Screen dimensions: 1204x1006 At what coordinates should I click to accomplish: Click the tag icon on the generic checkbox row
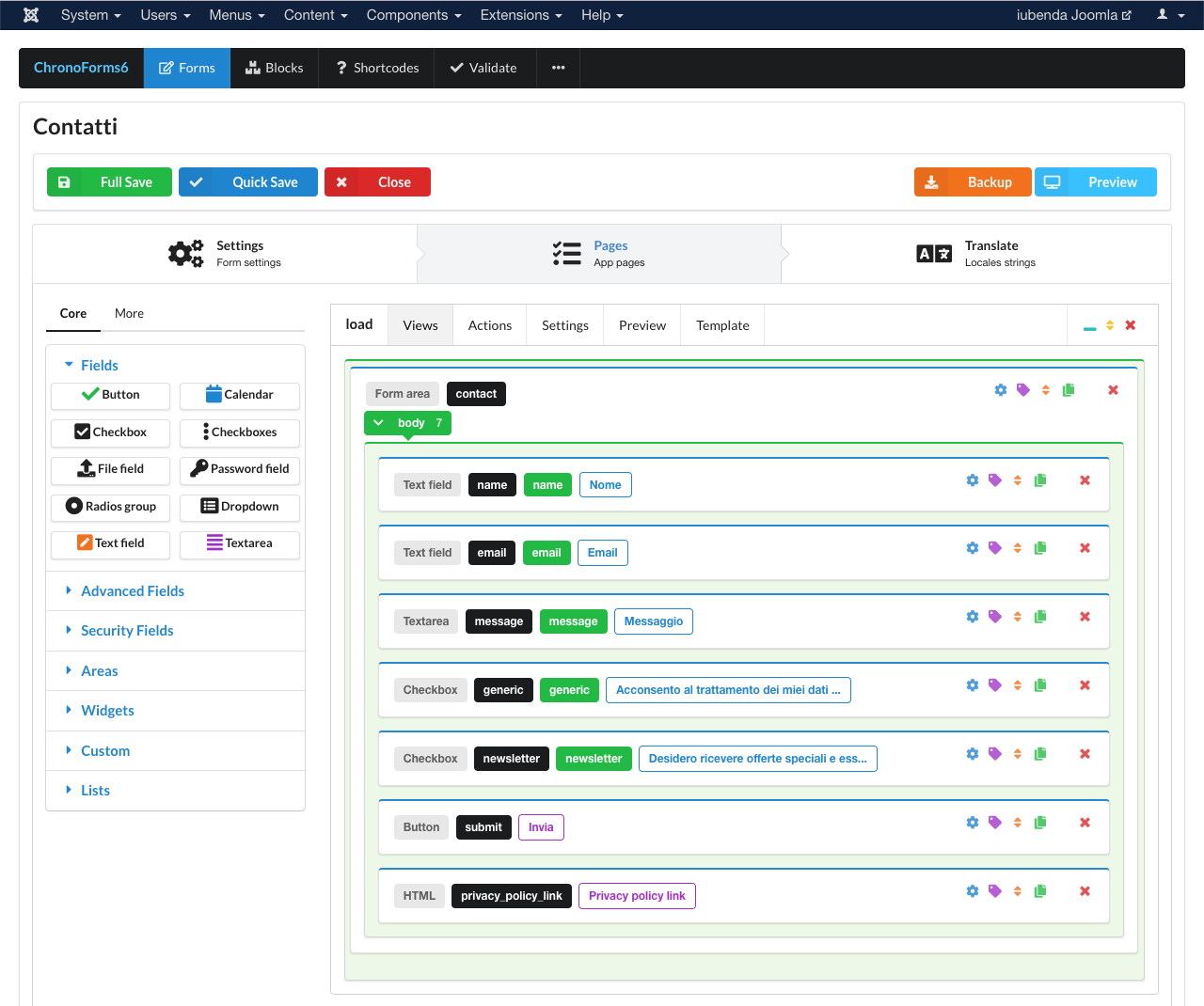(994, 684)
